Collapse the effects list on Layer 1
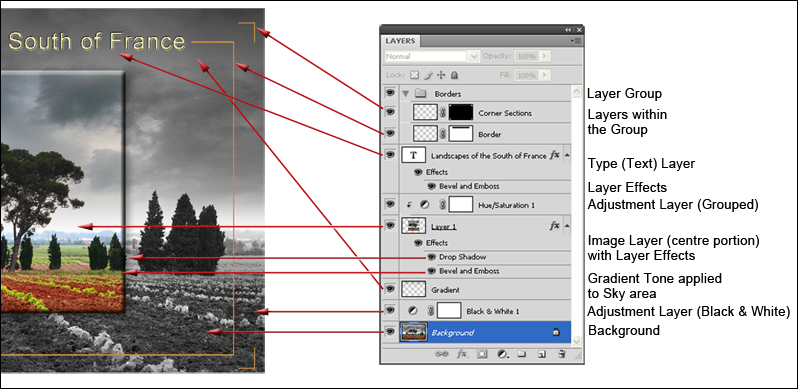 [567, 225]
